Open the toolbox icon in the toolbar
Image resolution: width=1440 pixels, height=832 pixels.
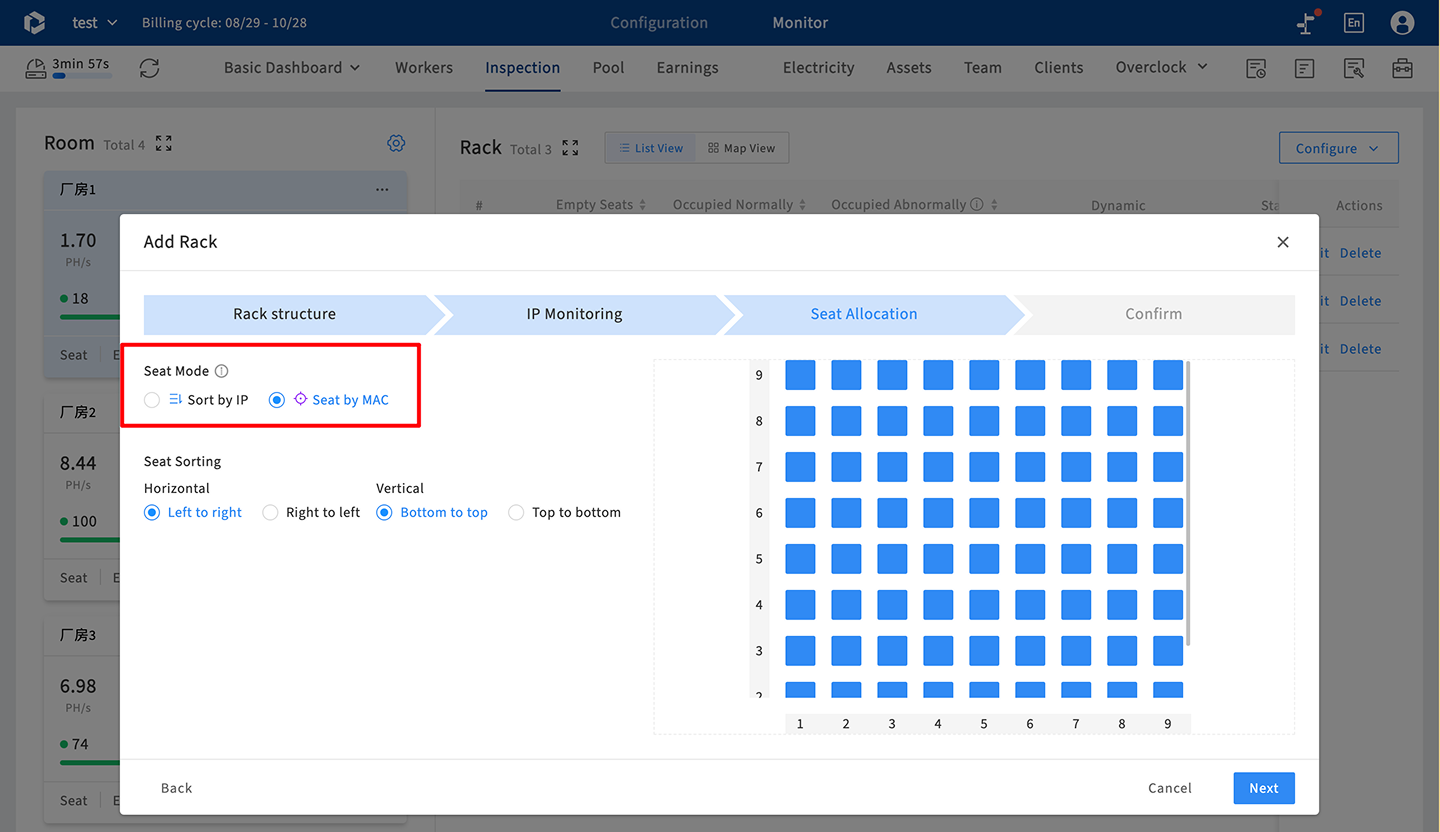point(1402,68)
